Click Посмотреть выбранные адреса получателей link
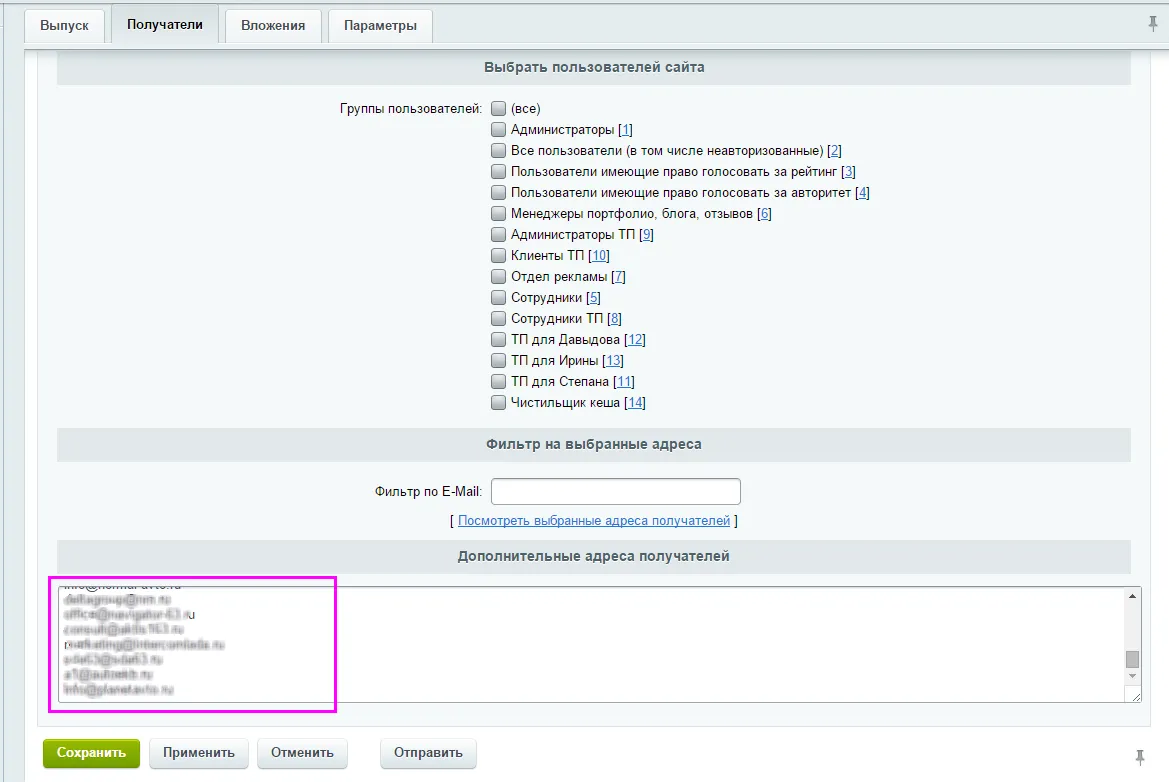Screen dimensions: 1169x782 (594, 521)
